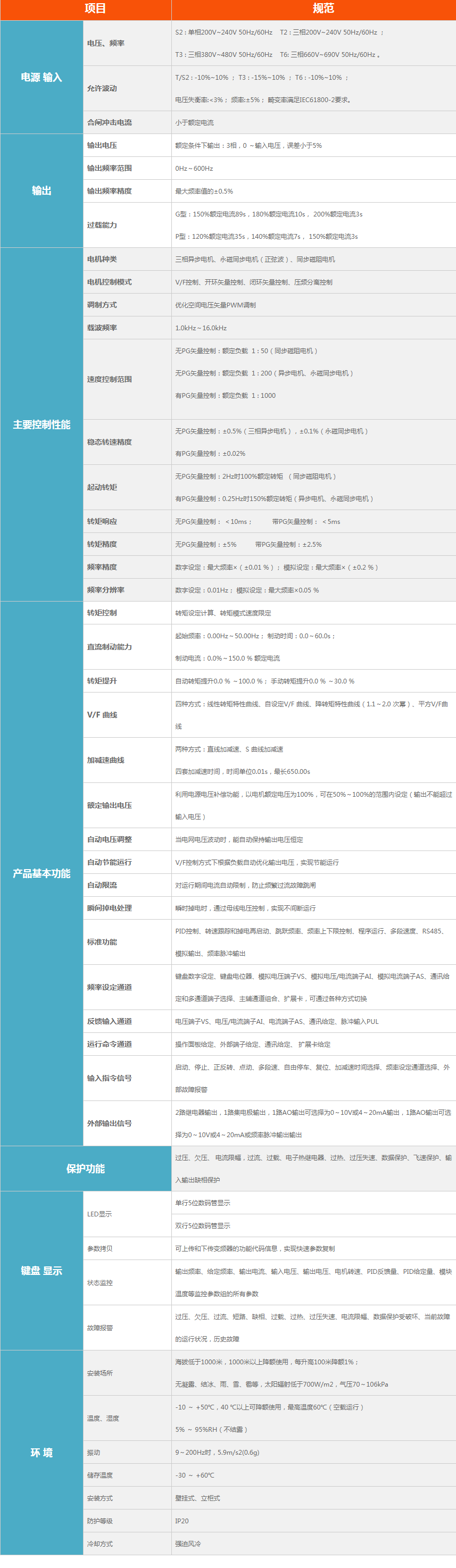Click the 键盘 显示 category cell
The height and width of the screenshot is (1568, 456).
42,1270
